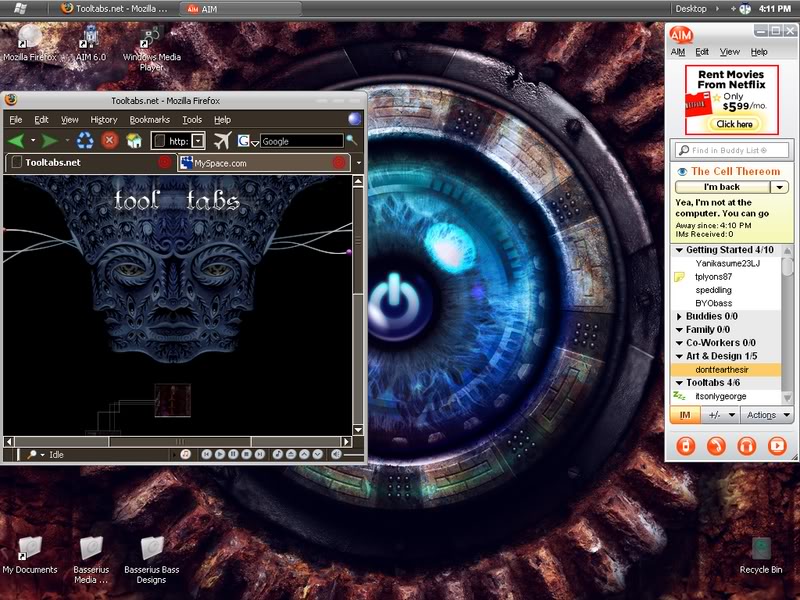Open the Firefox Tools menu
The image size is (800, 600).
click(x=192, y=120)
